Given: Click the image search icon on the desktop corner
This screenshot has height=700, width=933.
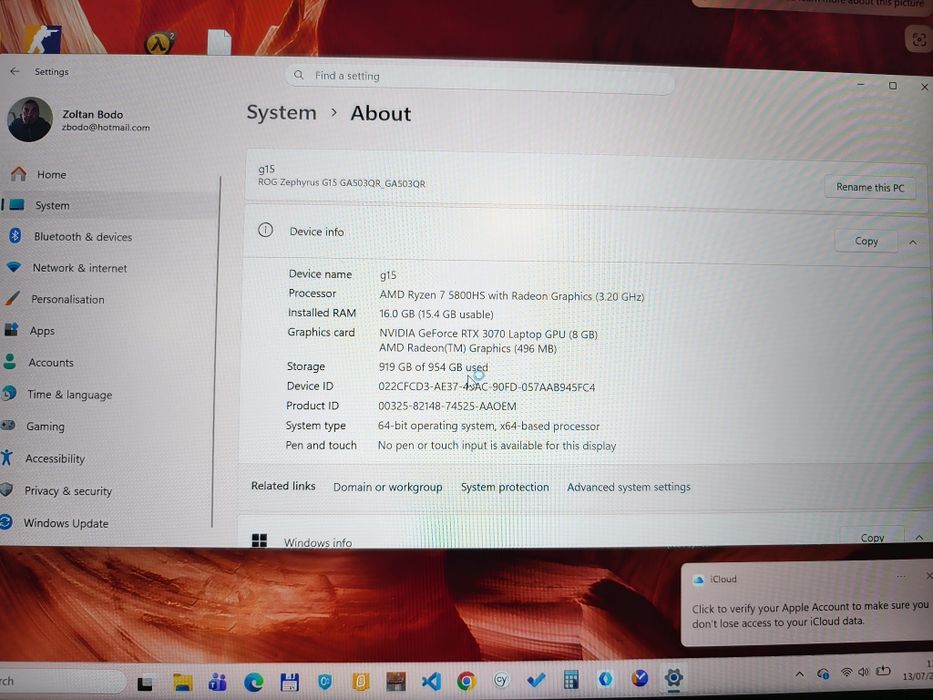Looking at the screenshot, I should (919, 39).
